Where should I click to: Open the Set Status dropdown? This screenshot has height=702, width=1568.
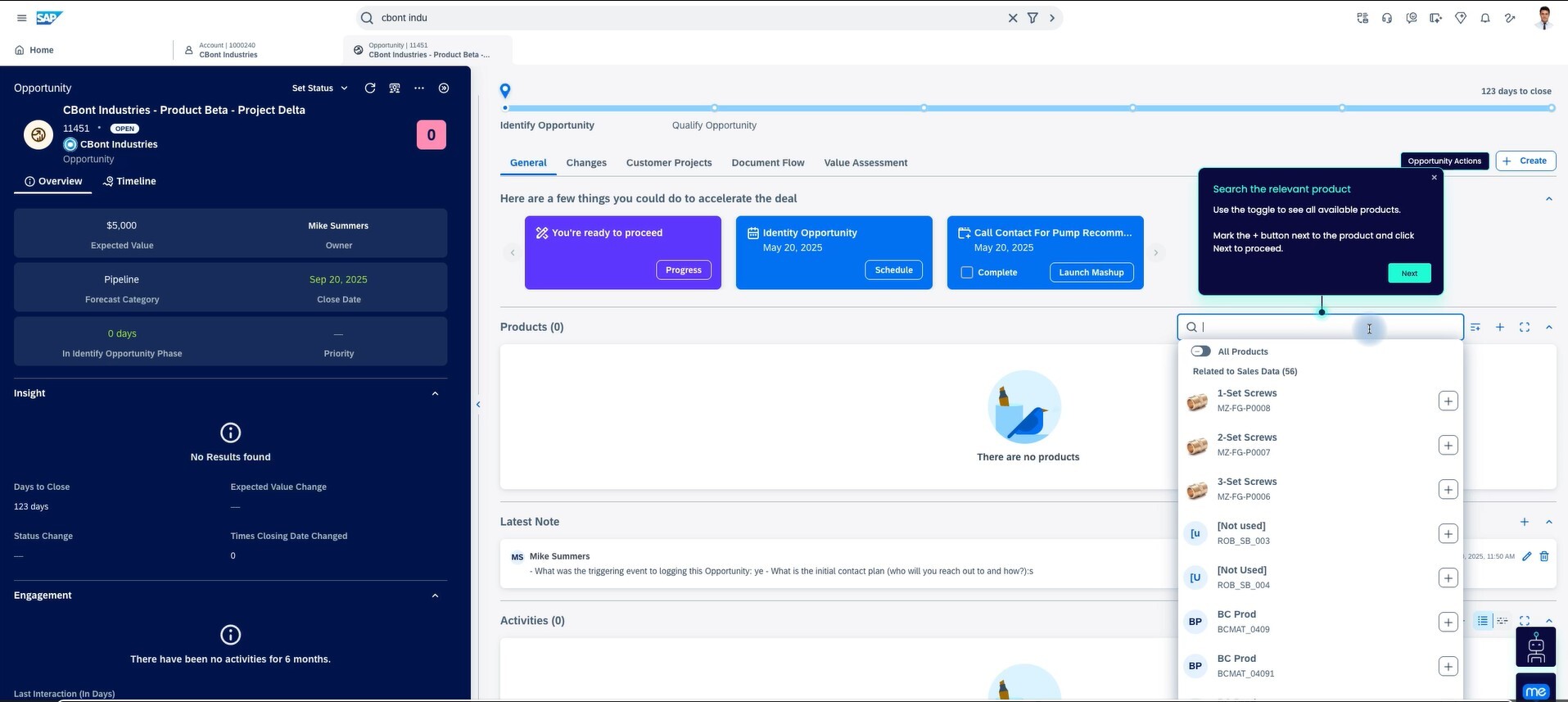tap(319, 88)
